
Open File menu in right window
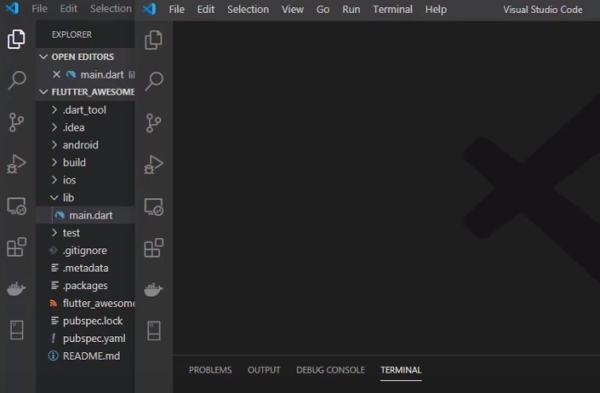[176, 9]
